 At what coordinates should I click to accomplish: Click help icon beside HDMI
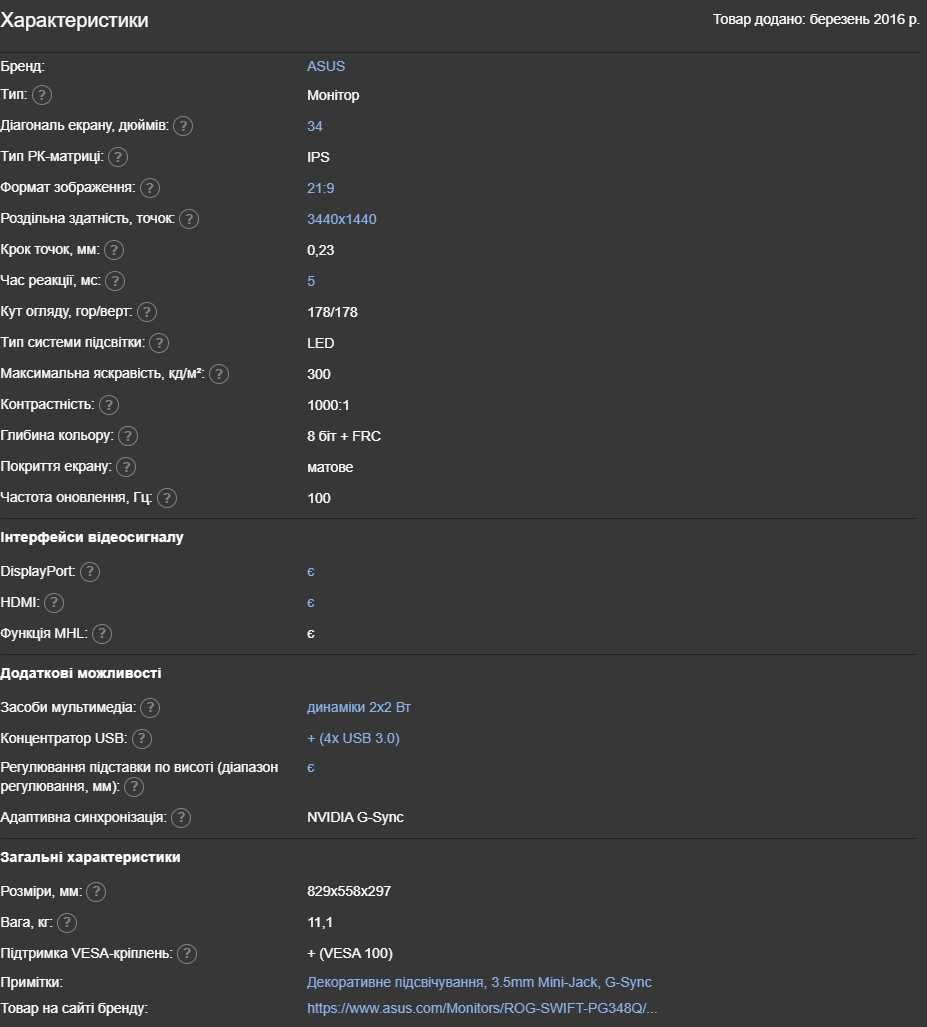[x=54, y=603]
